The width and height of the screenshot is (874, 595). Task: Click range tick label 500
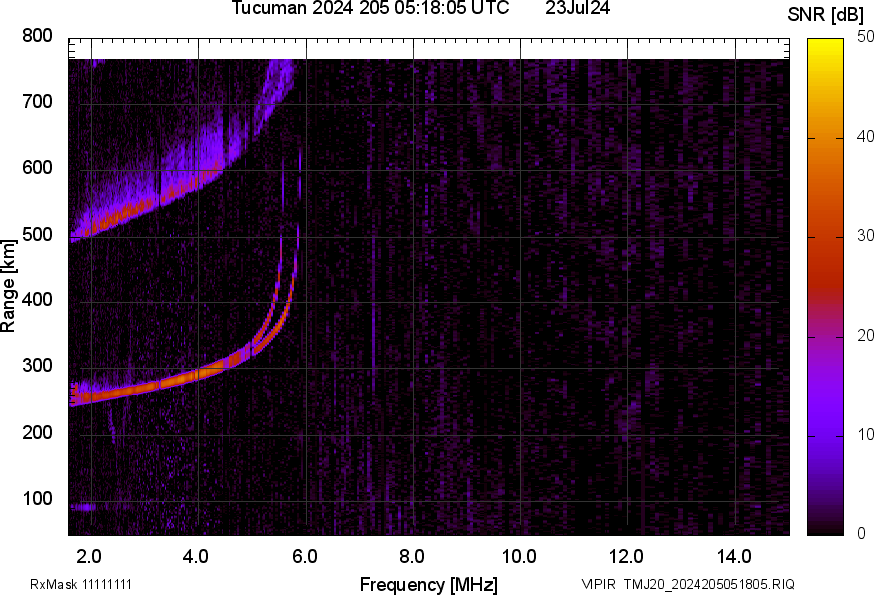(x=37, y=234)
